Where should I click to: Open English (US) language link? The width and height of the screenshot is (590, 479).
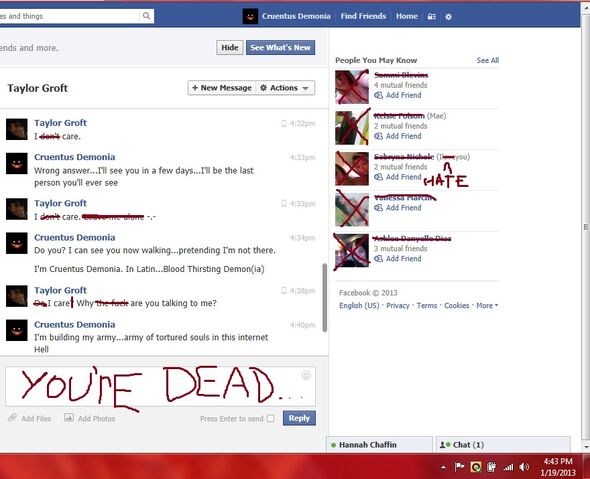(359, 306)
